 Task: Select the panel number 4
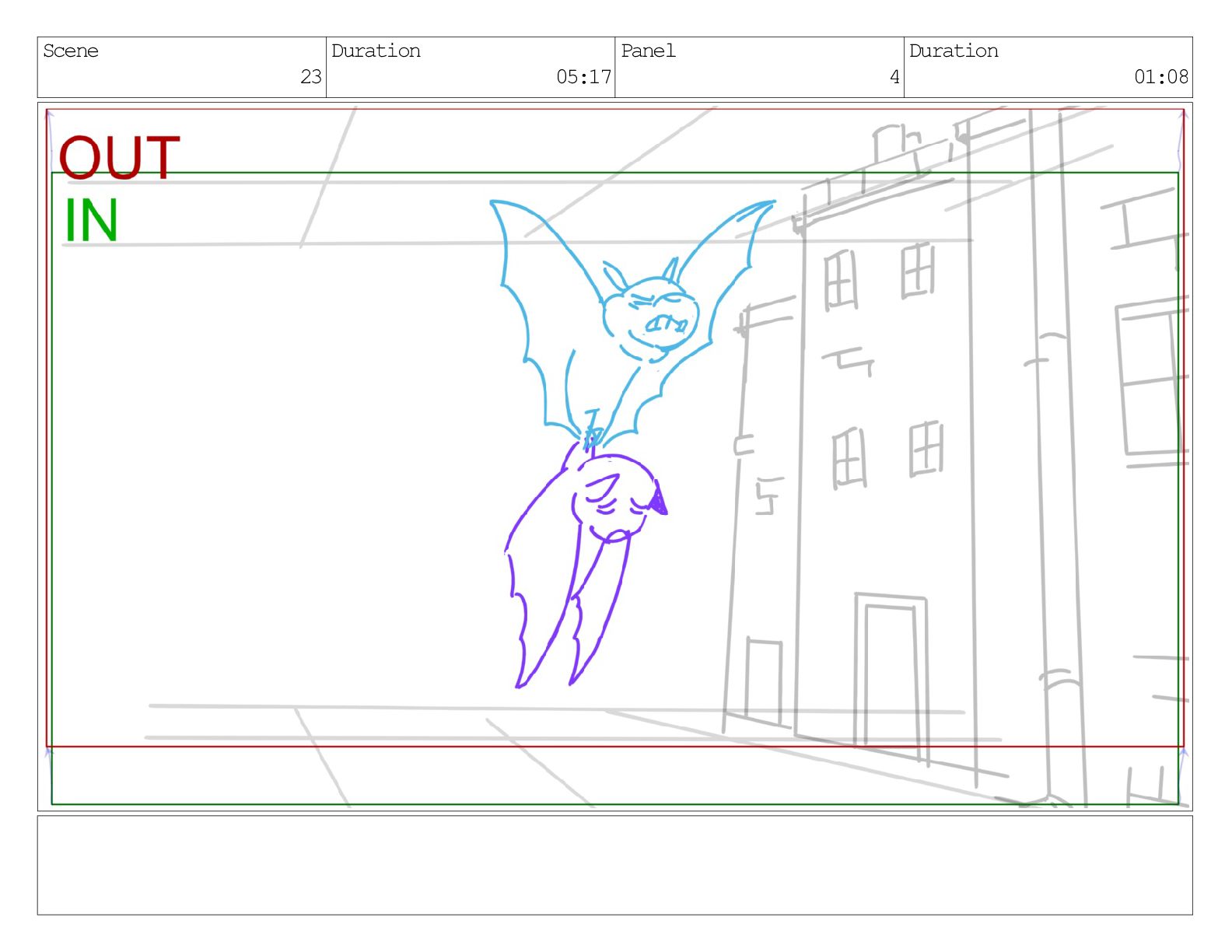(894, 77)
